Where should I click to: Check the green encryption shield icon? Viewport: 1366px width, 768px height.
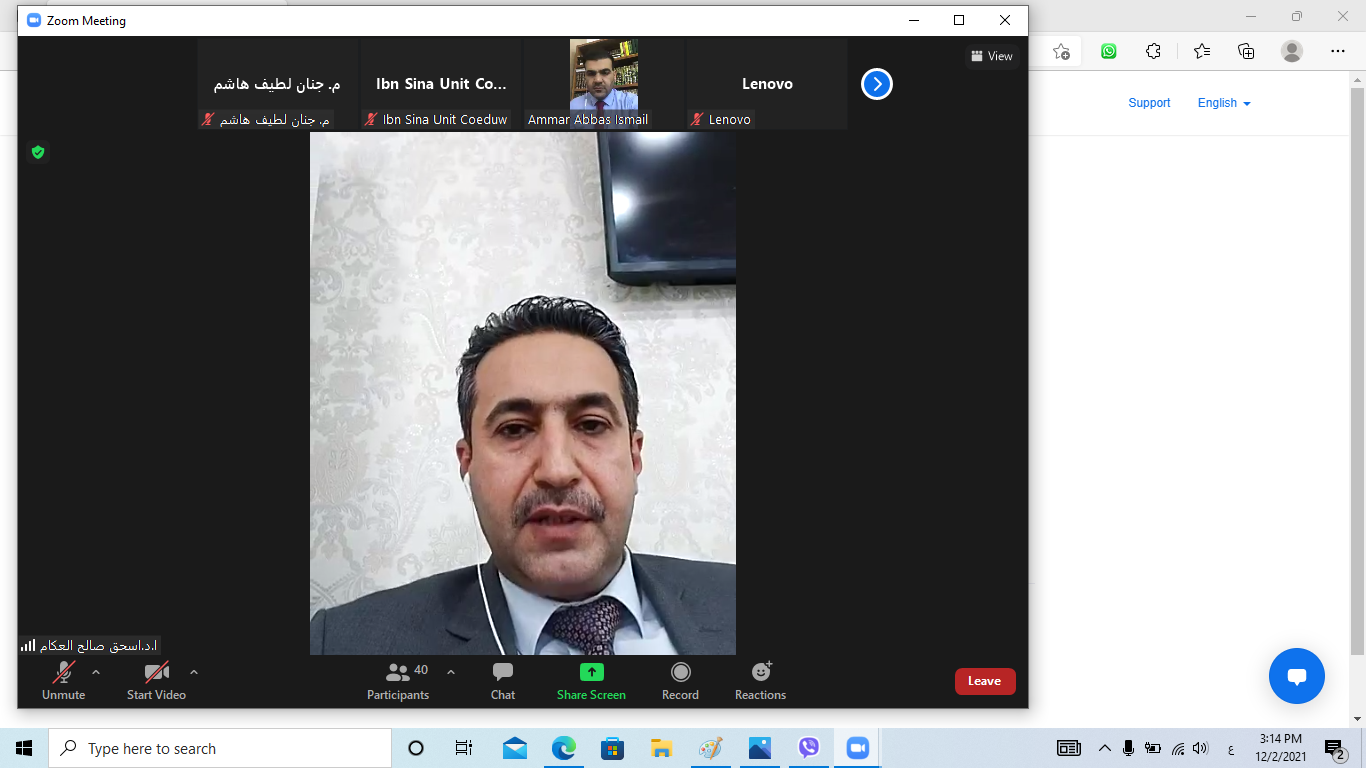click(38, 152)
